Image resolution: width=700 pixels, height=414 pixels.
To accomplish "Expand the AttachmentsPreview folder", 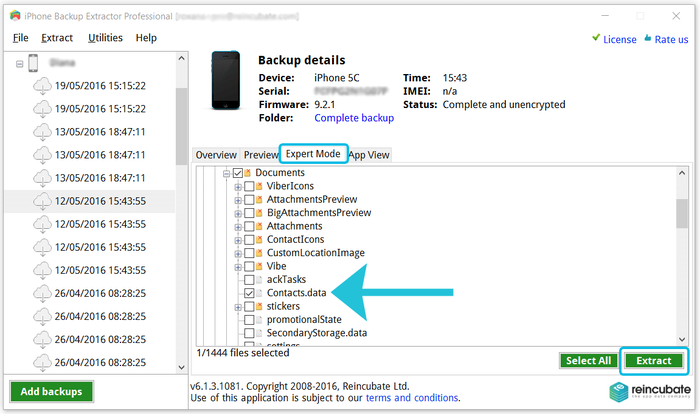I will [238, 200].
